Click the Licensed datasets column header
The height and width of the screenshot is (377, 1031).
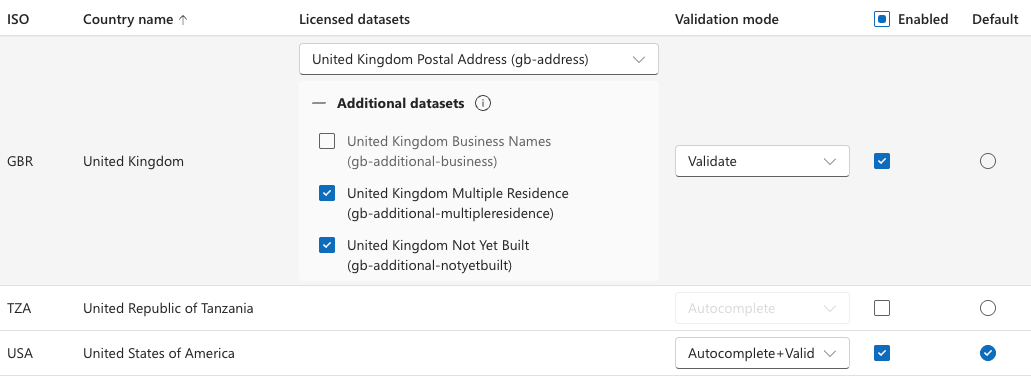coord(354,20)
